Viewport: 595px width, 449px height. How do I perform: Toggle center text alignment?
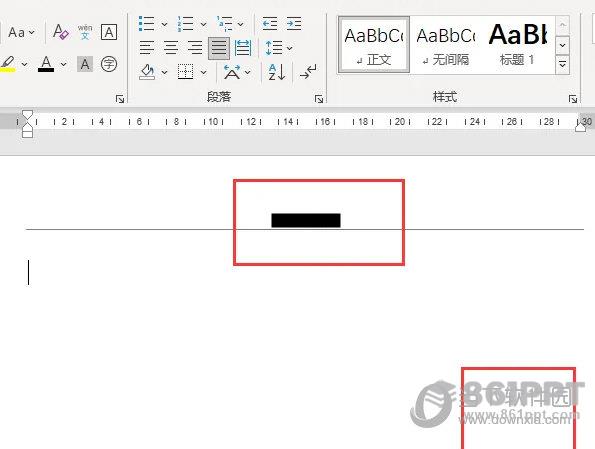pyautogui.click(x=171, y=48)
